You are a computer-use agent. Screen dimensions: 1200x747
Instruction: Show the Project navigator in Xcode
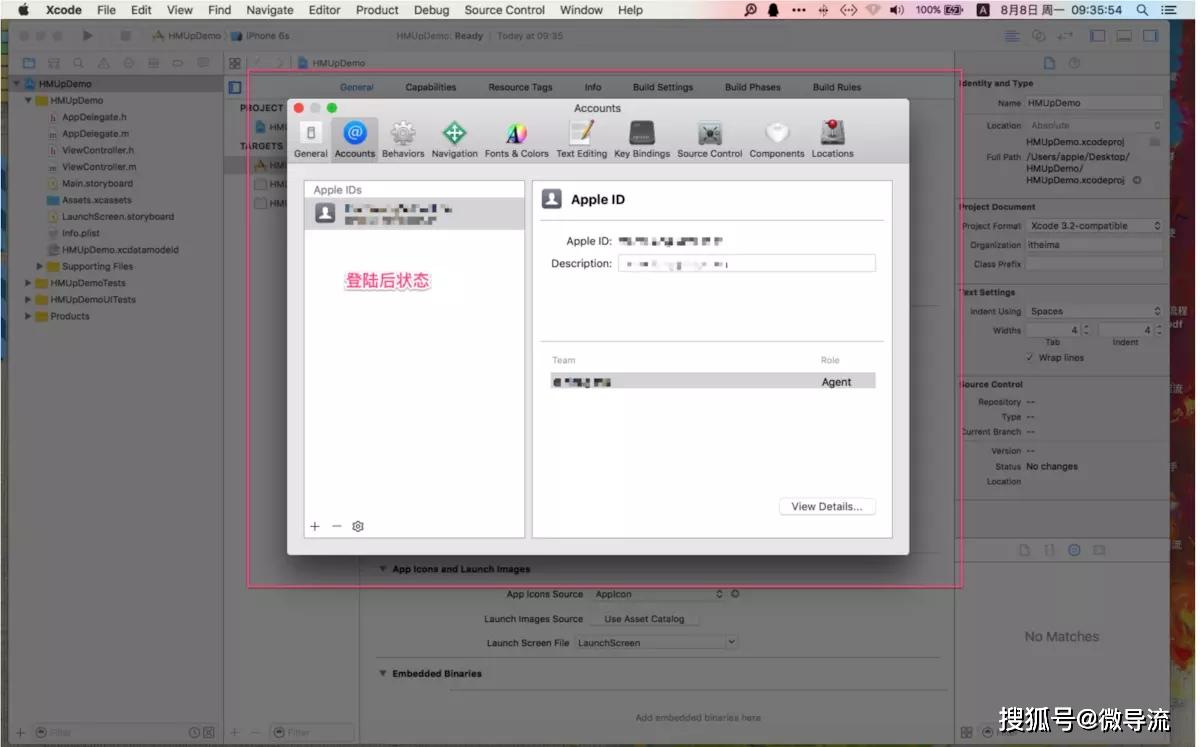coord(29,62)
